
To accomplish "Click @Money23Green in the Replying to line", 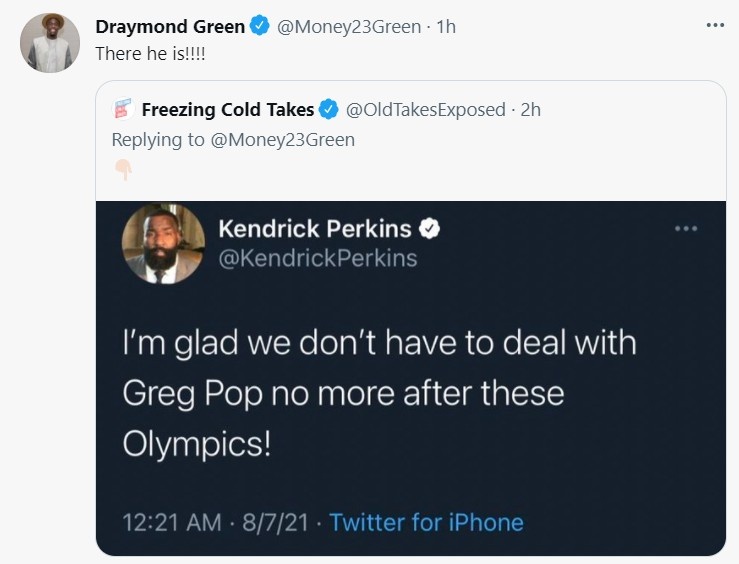I will (x=283, y=139).
